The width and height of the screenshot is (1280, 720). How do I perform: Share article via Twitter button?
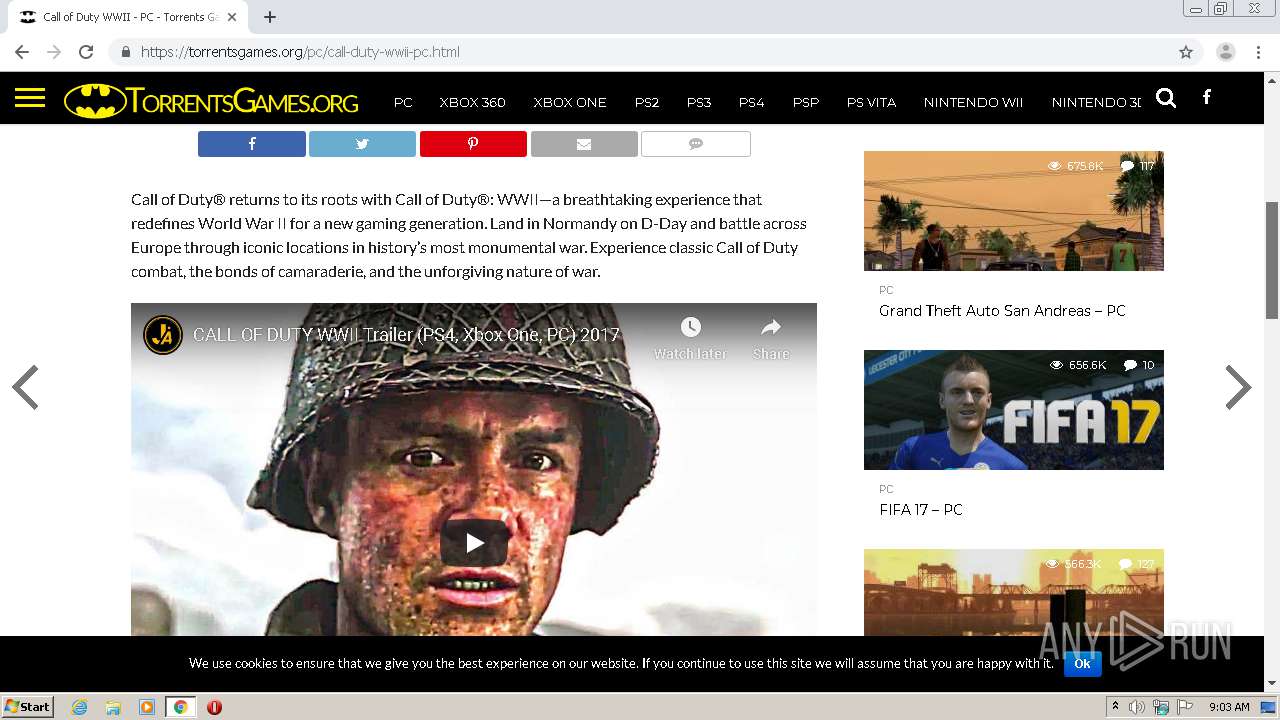tap(362, 144)
